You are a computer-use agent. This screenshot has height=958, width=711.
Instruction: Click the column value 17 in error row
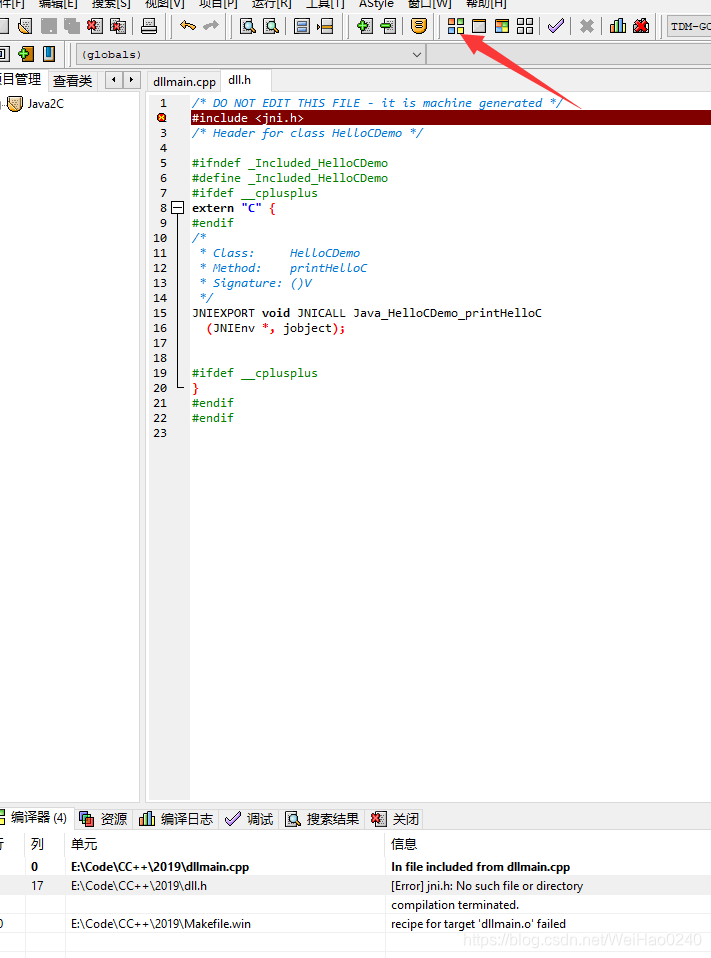pyautogui.click(x=37, y=886)
